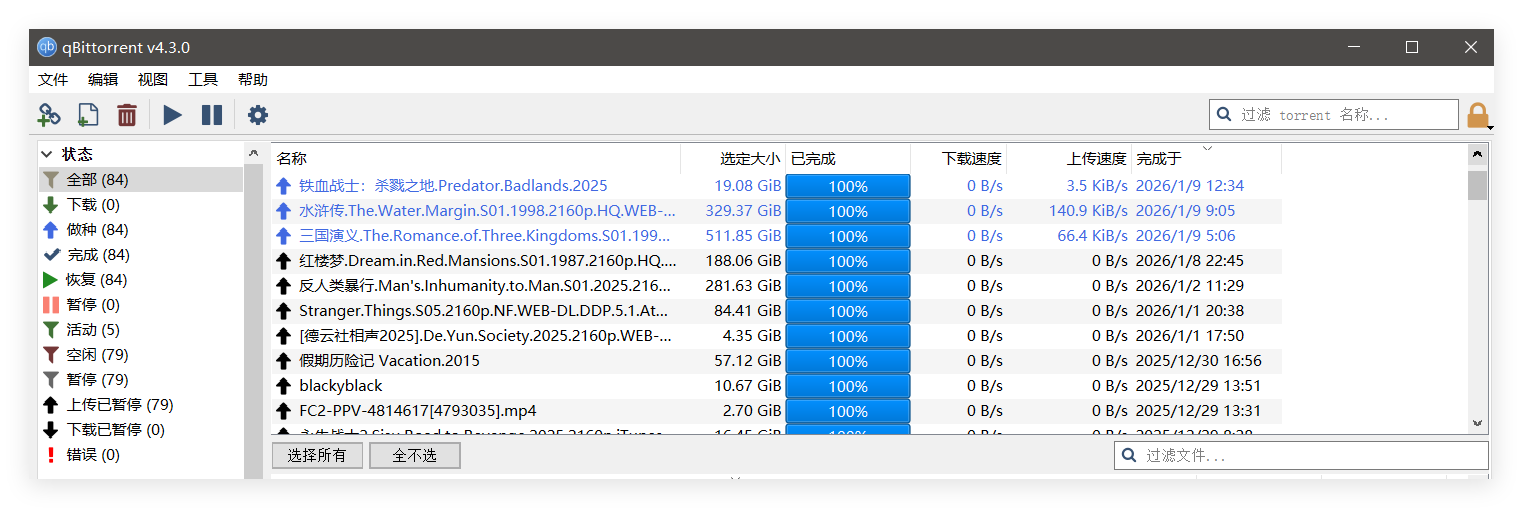Click the 2026/1/8 22:45 completion date
The width and height of the screenshot is (1523, 508).
click(x=1190, y=261)
